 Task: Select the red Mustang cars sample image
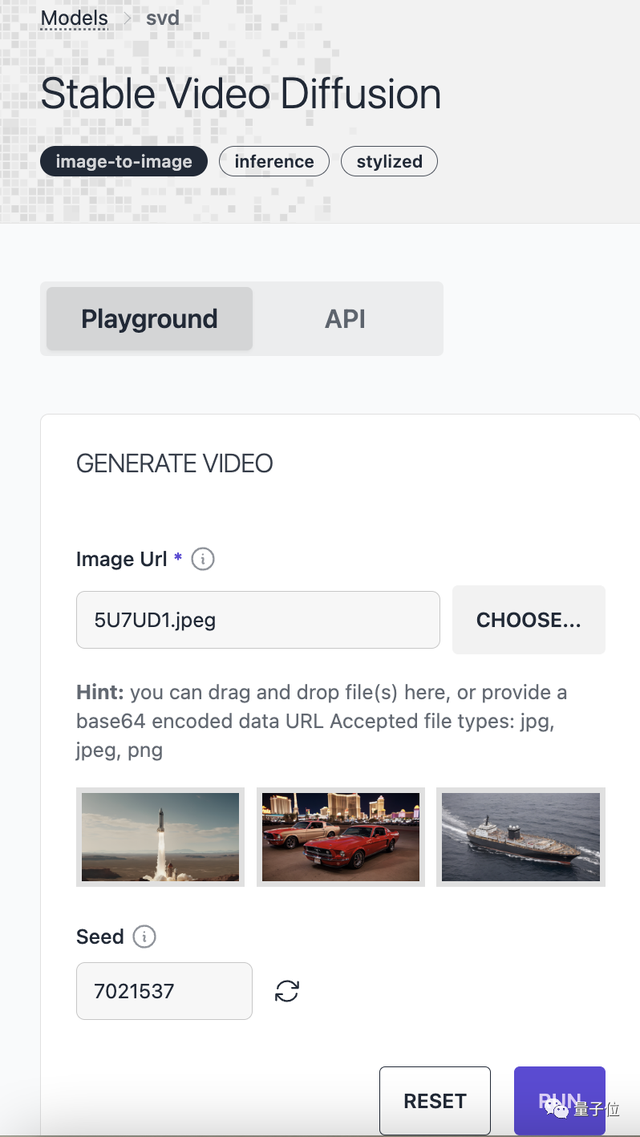click(340, 837)
